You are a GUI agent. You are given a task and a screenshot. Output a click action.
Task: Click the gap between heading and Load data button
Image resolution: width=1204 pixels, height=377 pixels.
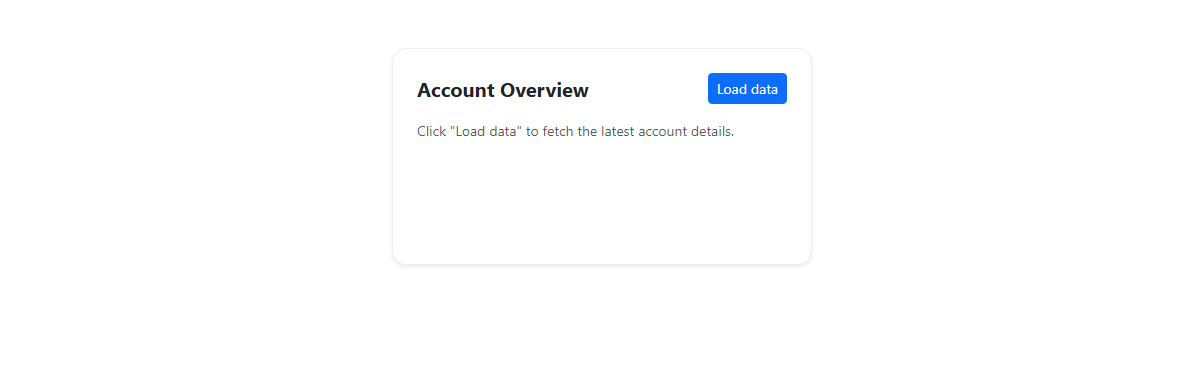coord(648,90)
